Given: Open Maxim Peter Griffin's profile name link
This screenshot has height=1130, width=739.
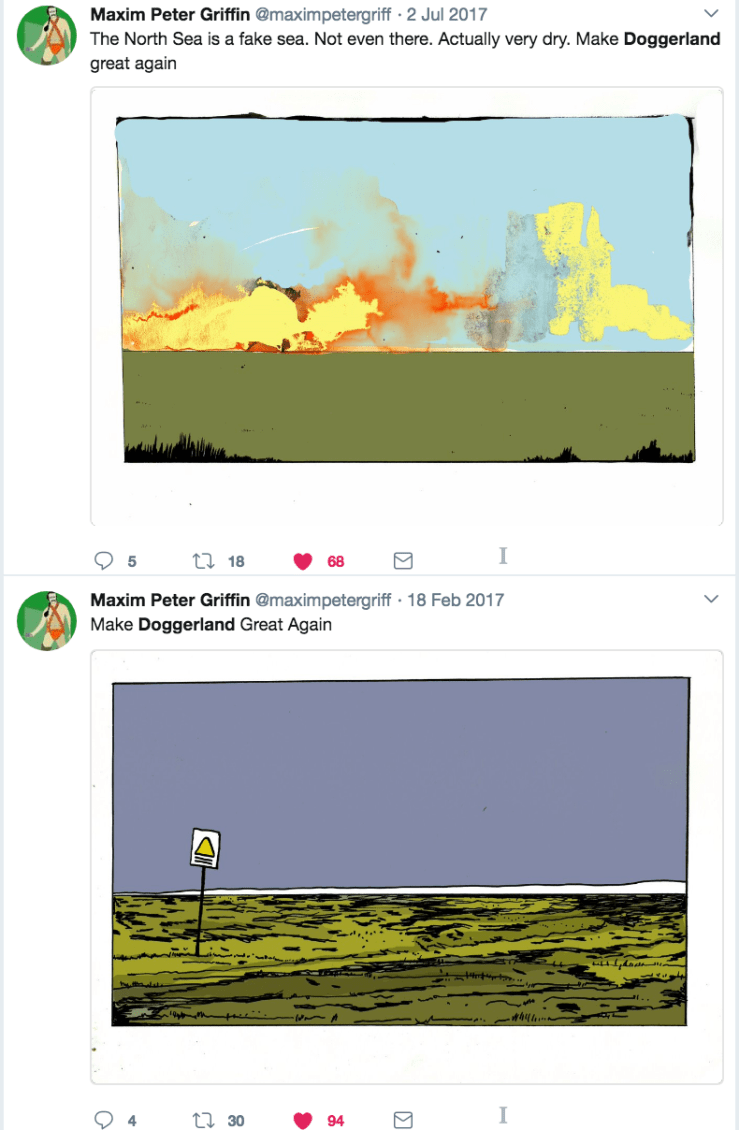Looking at the screenshot, I should (x=168, y=14).
